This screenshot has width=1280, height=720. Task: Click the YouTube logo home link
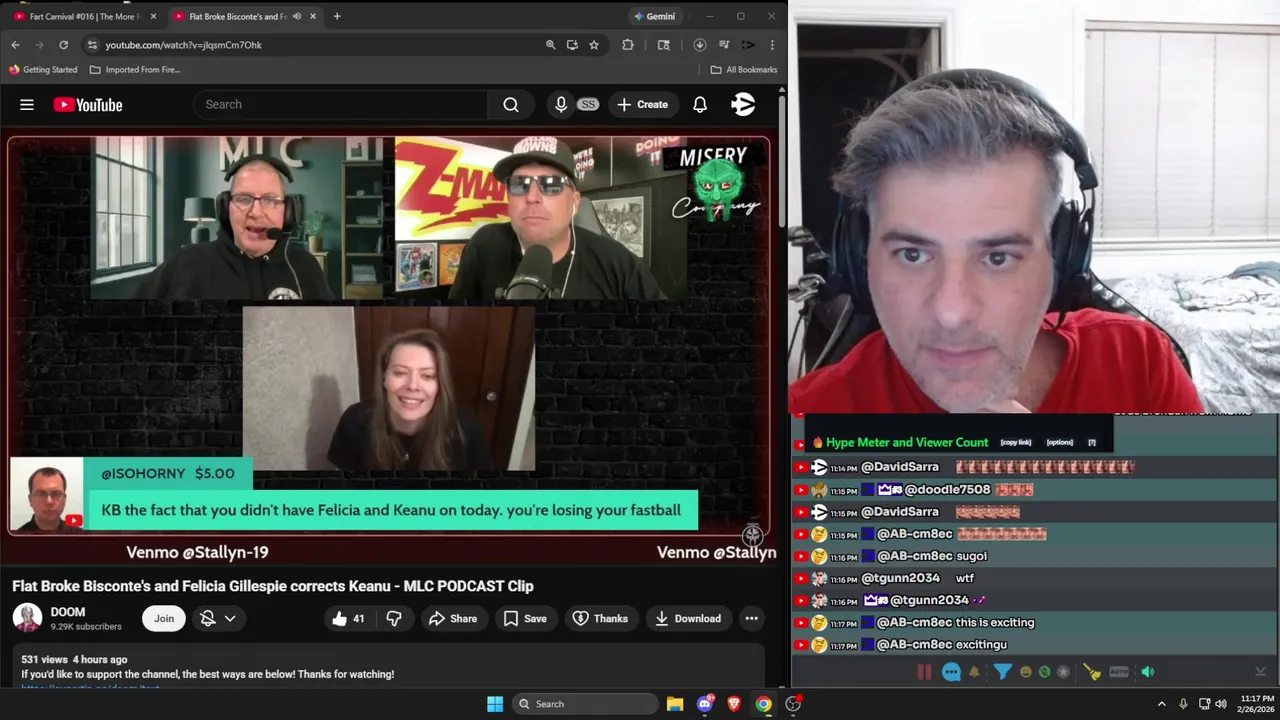[88, 104]
